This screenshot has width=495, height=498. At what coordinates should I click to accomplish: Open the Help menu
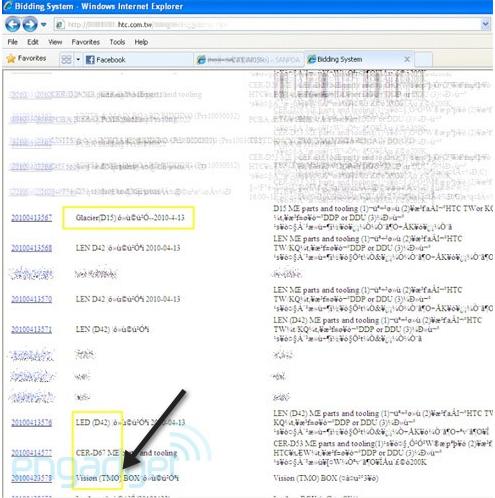click(x=141, y=42)
